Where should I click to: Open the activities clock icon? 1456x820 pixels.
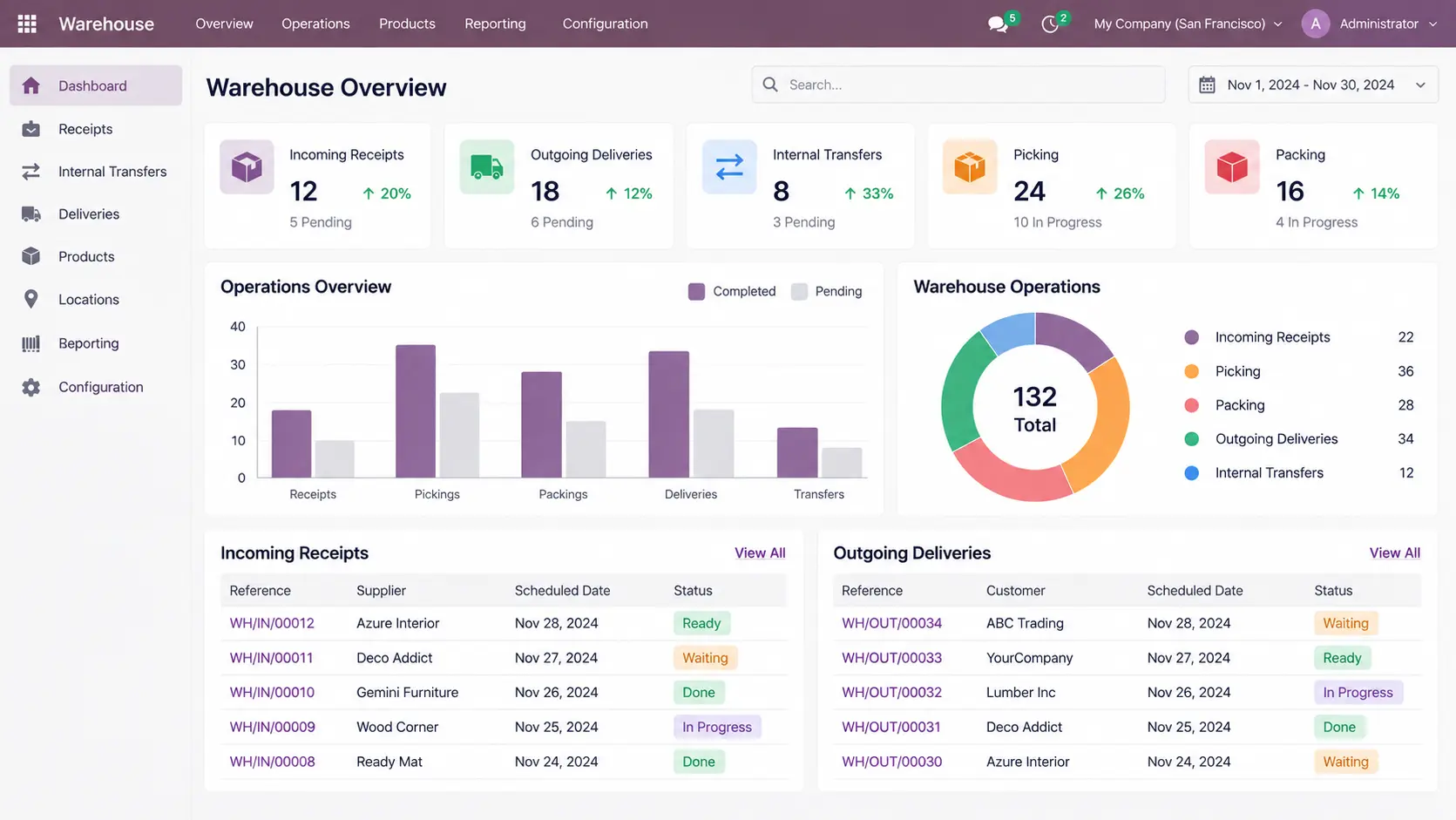tap(1050, 24)
